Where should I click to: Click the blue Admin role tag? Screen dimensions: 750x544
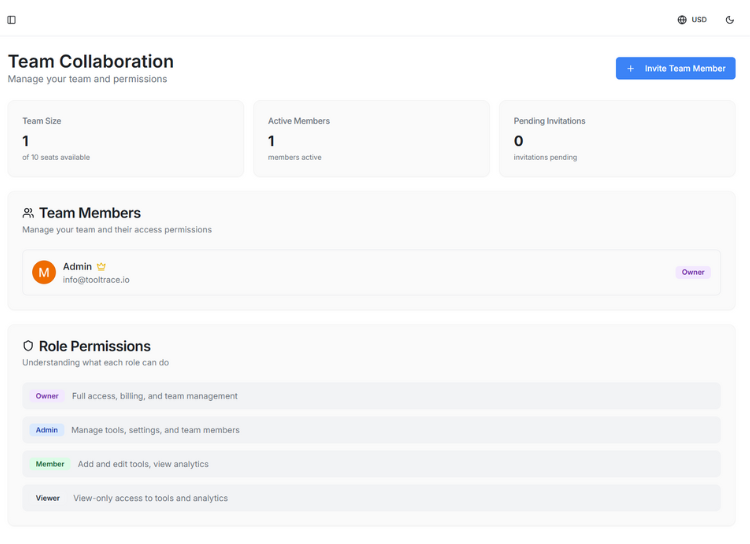pos(47,430)
